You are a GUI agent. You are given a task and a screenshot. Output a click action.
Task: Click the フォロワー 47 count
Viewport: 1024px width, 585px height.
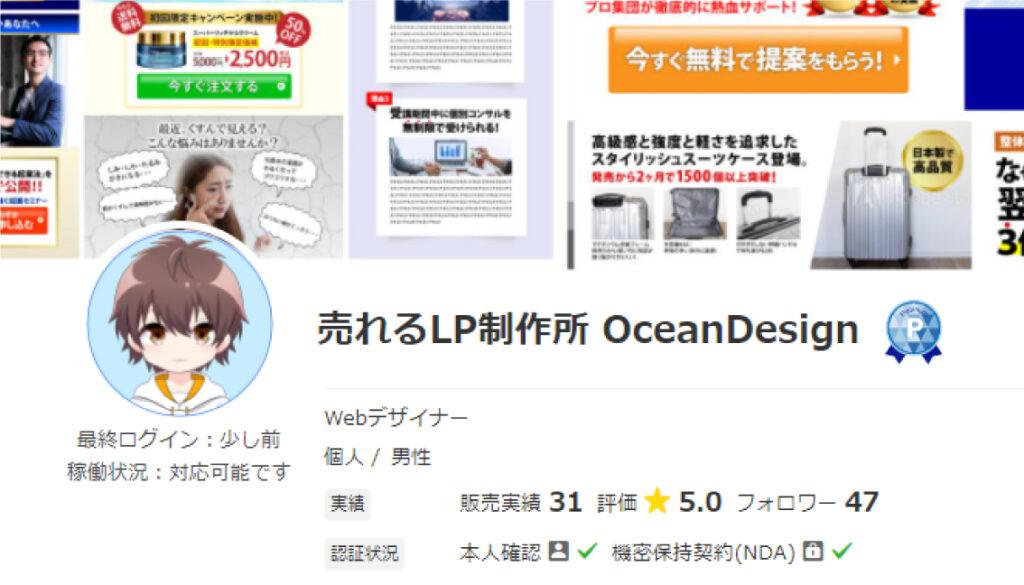[x=807, y=502]
